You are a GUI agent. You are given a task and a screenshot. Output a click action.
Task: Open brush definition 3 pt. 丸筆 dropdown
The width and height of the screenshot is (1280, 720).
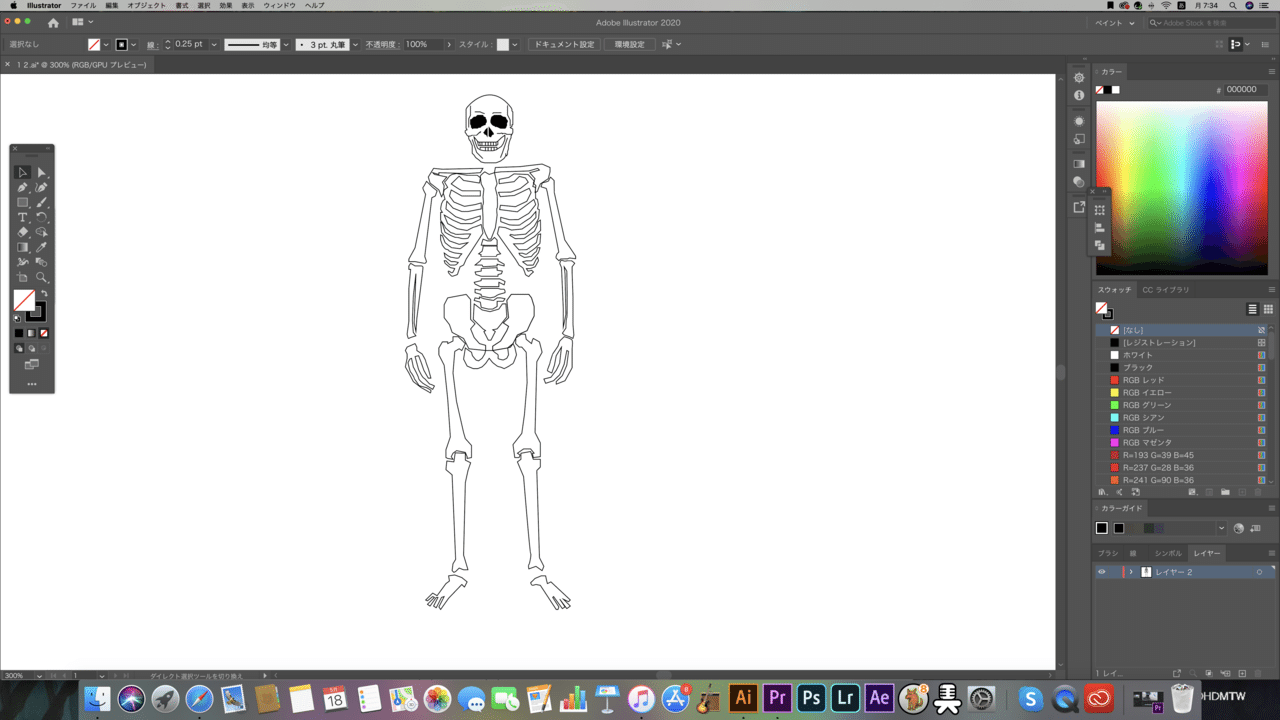355,45
